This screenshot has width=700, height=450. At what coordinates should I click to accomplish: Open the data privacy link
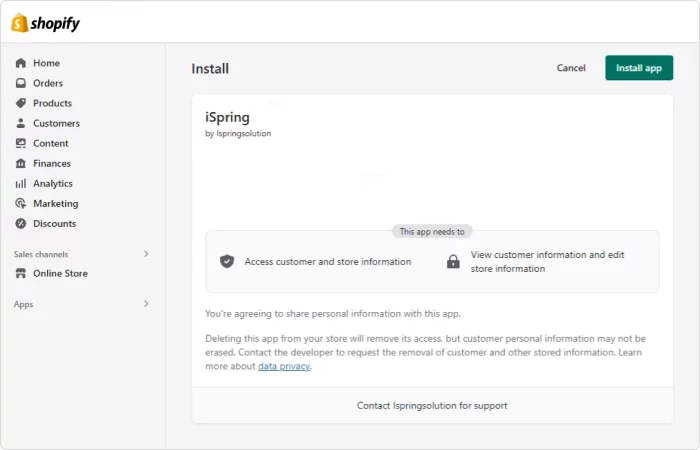pyautogui.click(x=284, y=366)
